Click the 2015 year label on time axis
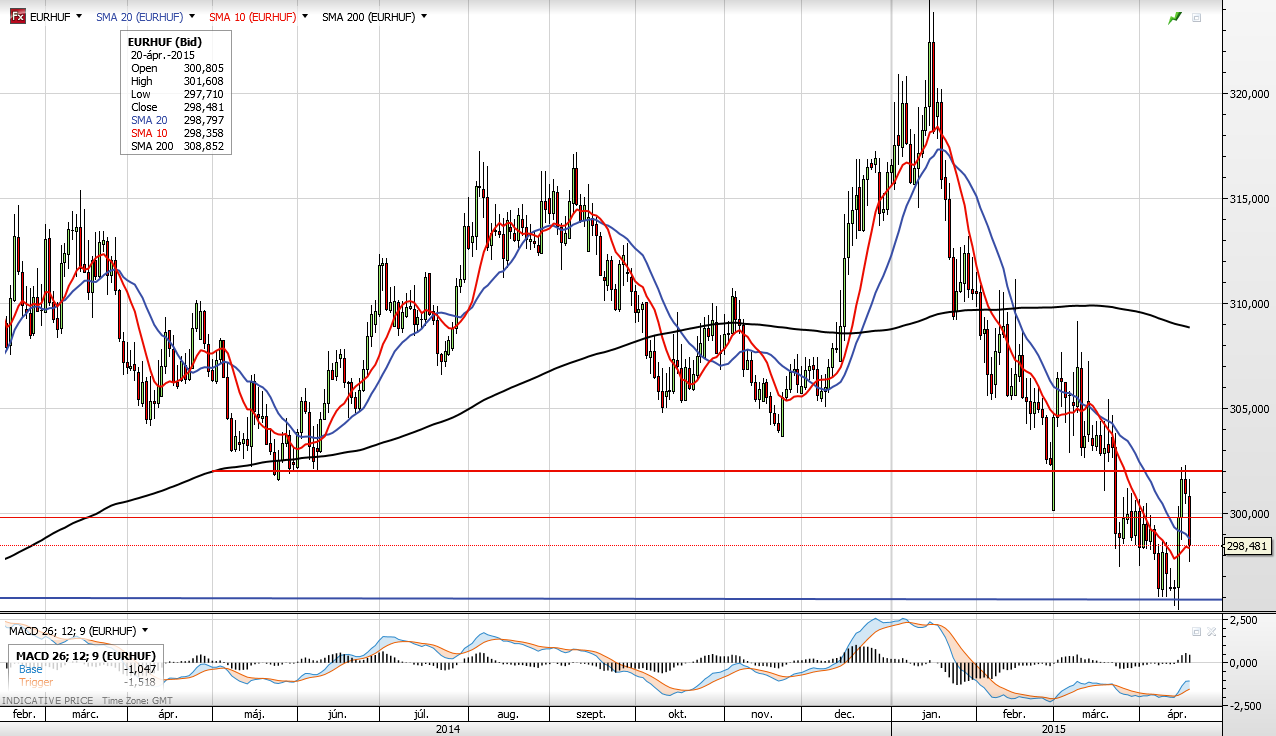The height and width of the screenshot is (736, 1276). (x=1054, y=729)
